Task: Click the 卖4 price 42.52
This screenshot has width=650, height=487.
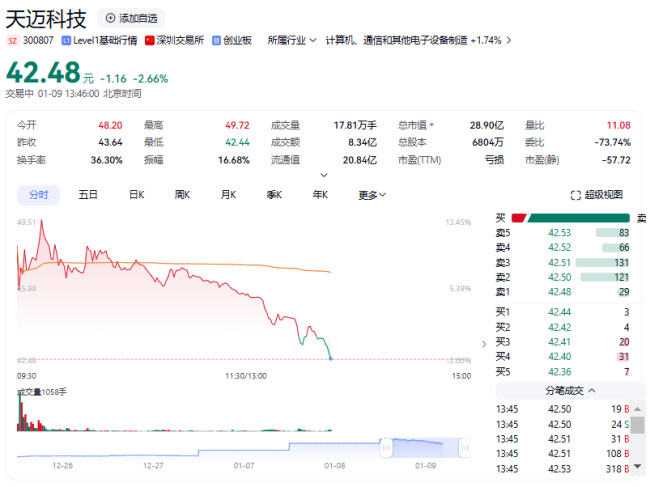Action: (559, 247)
